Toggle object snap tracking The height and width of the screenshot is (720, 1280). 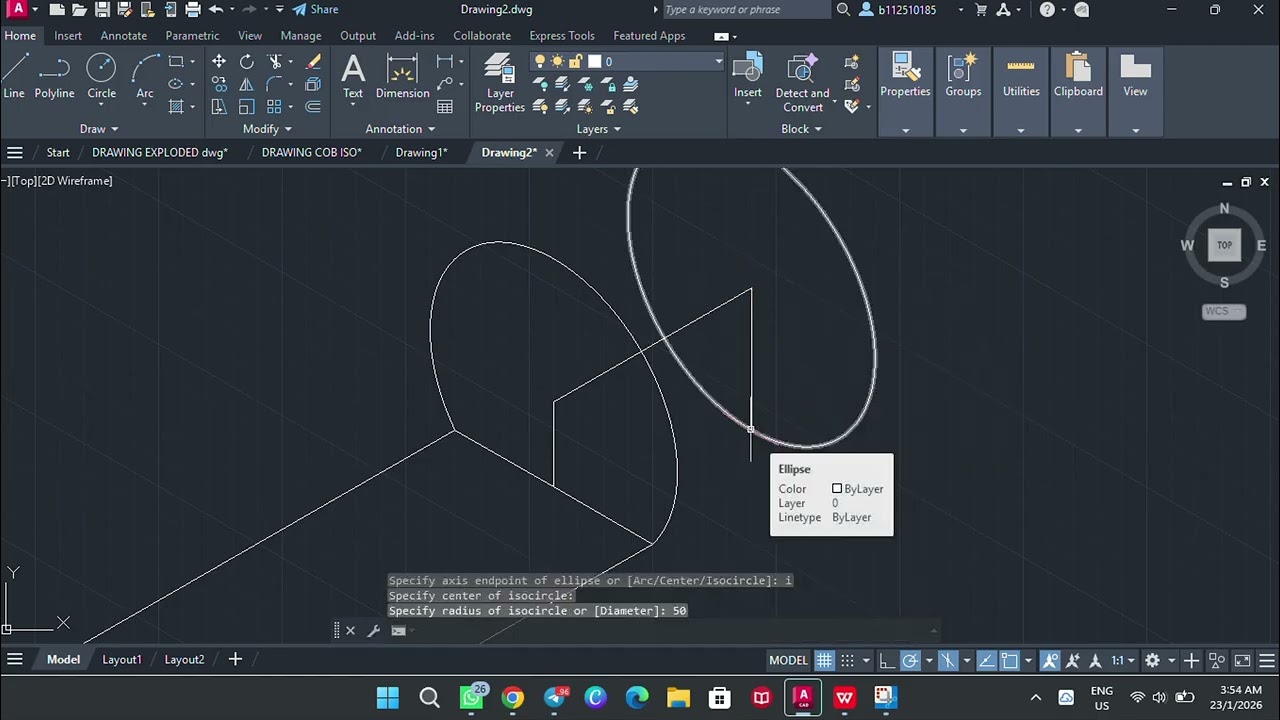point(986,660)
